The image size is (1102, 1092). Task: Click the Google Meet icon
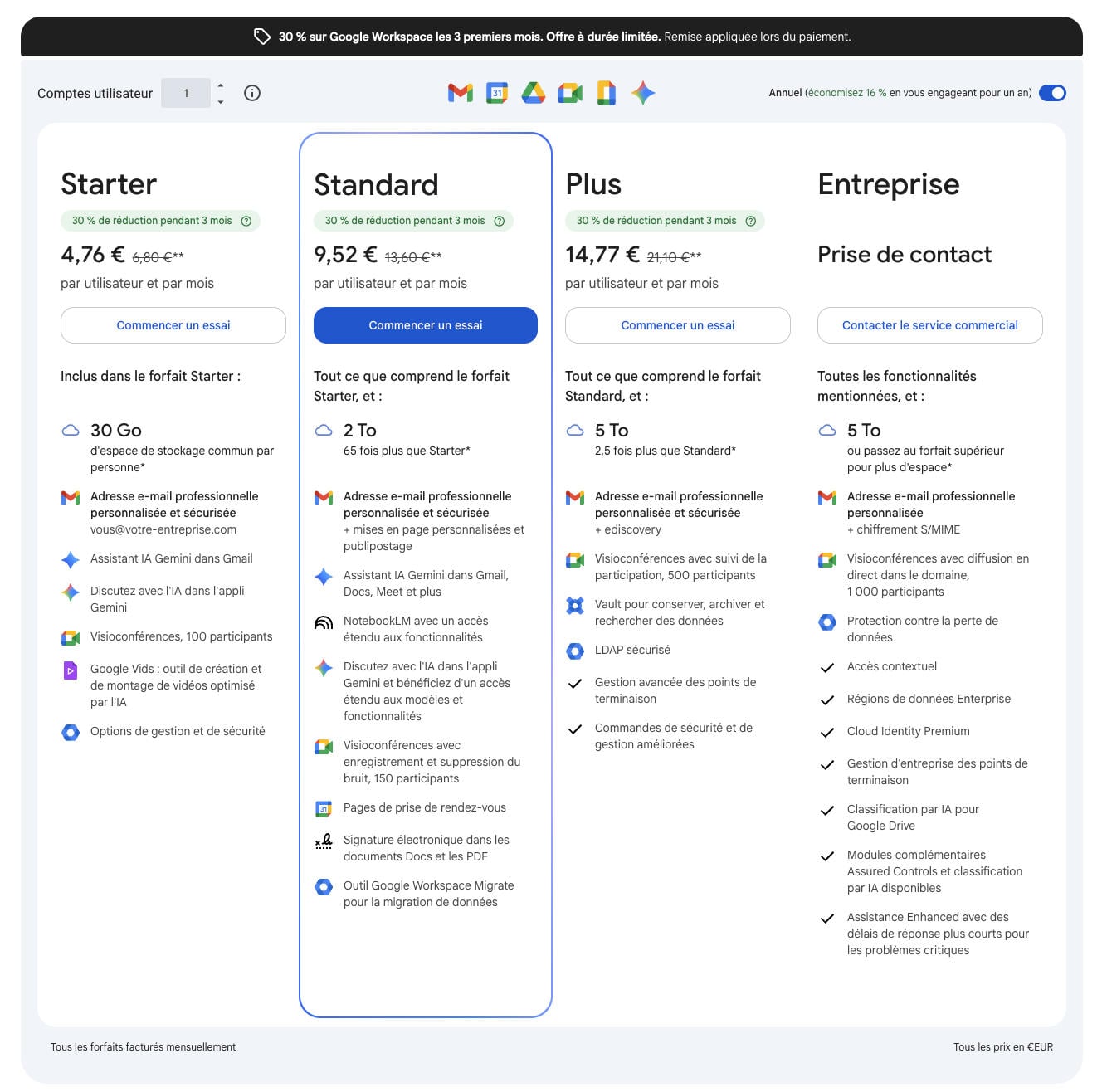[x=571, y=93]
